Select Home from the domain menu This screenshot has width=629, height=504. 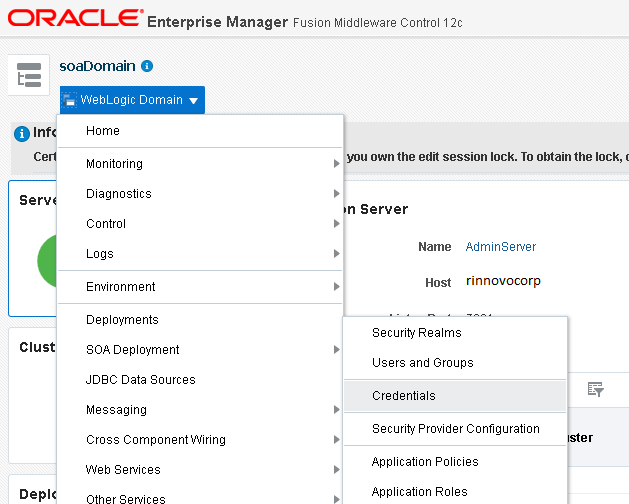click(x=200, y=131)
